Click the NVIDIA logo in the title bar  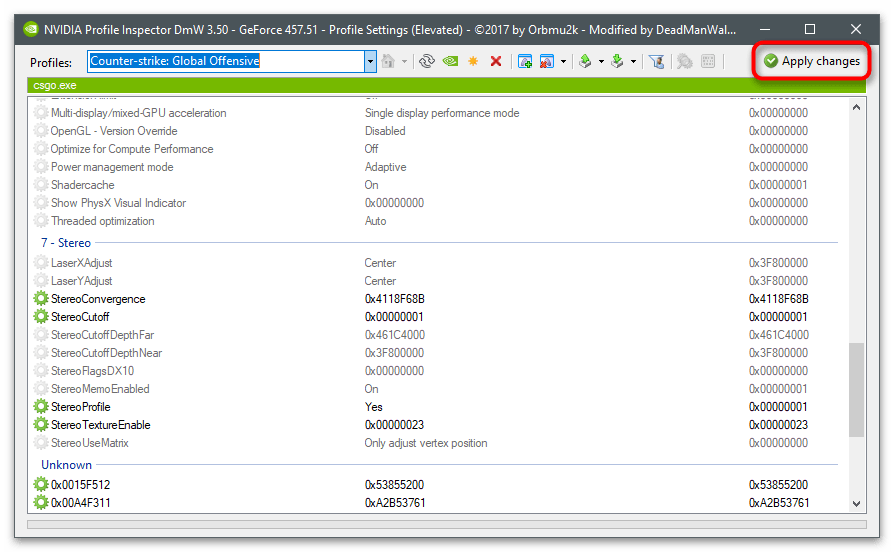click(30, 29)
